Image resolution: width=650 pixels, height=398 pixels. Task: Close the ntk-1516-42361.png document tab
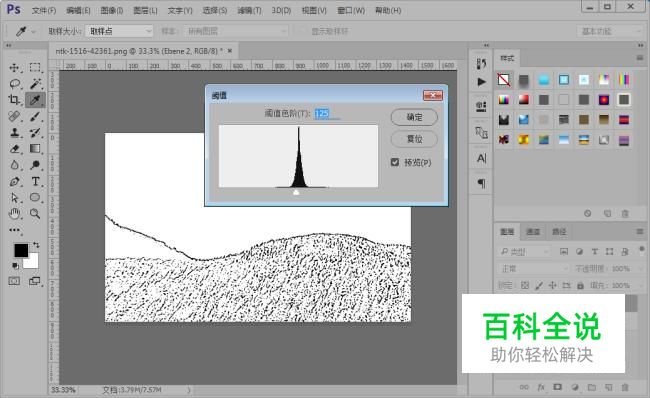(x=230, y=51)
